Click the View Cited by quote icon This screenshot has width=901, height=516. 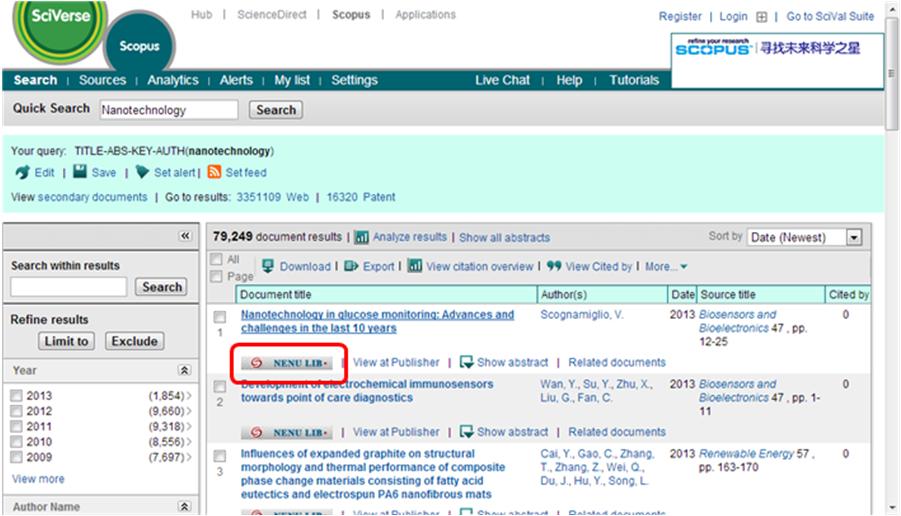(554, 267)
